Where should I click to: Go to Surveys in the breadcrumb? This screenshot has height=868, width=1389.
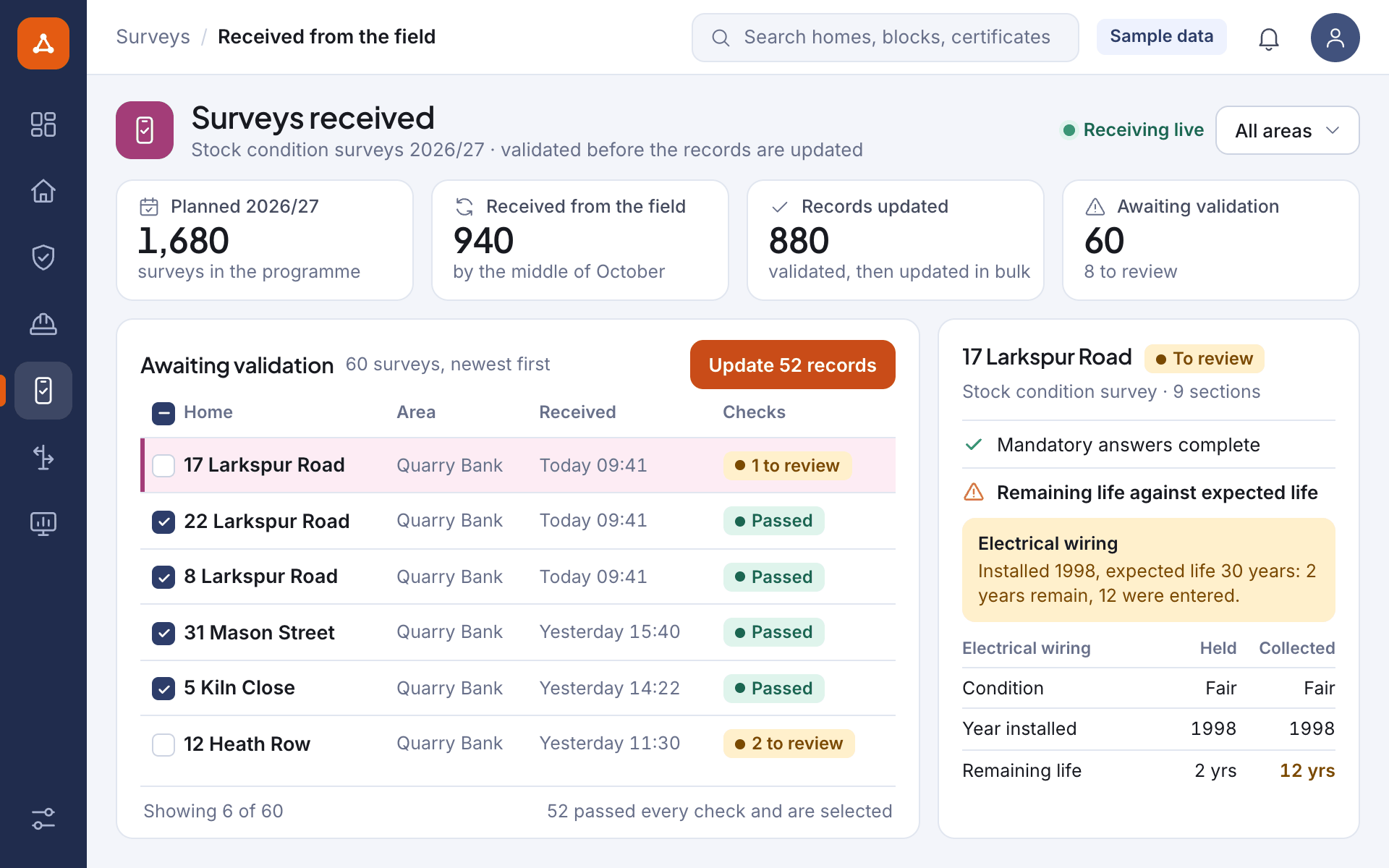coord(153,37)
